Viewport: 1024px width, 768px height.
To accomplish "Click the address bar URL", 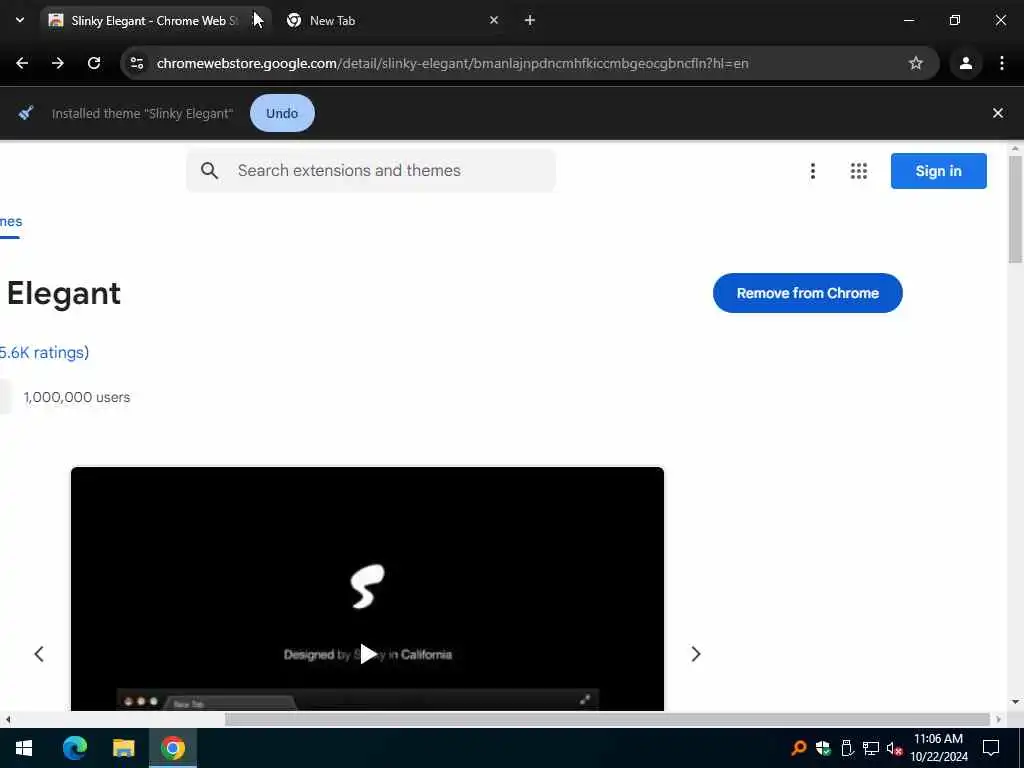I will (x=453, y=63).
